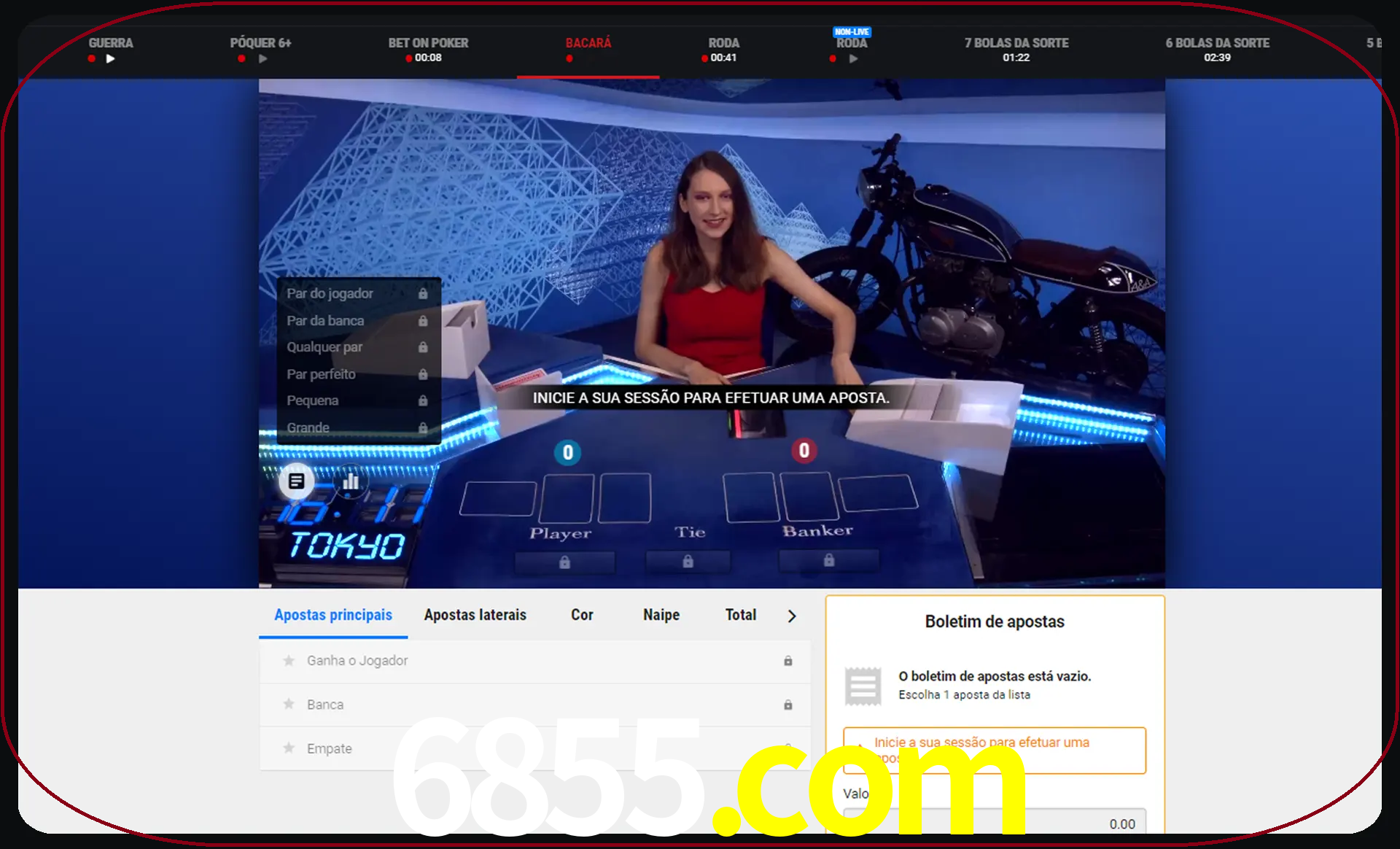Screen dimensions: 1400x849
Task: Open the 6 Bolas da Sorte game
Action: pyautogui.click(x=1217, y=49)
